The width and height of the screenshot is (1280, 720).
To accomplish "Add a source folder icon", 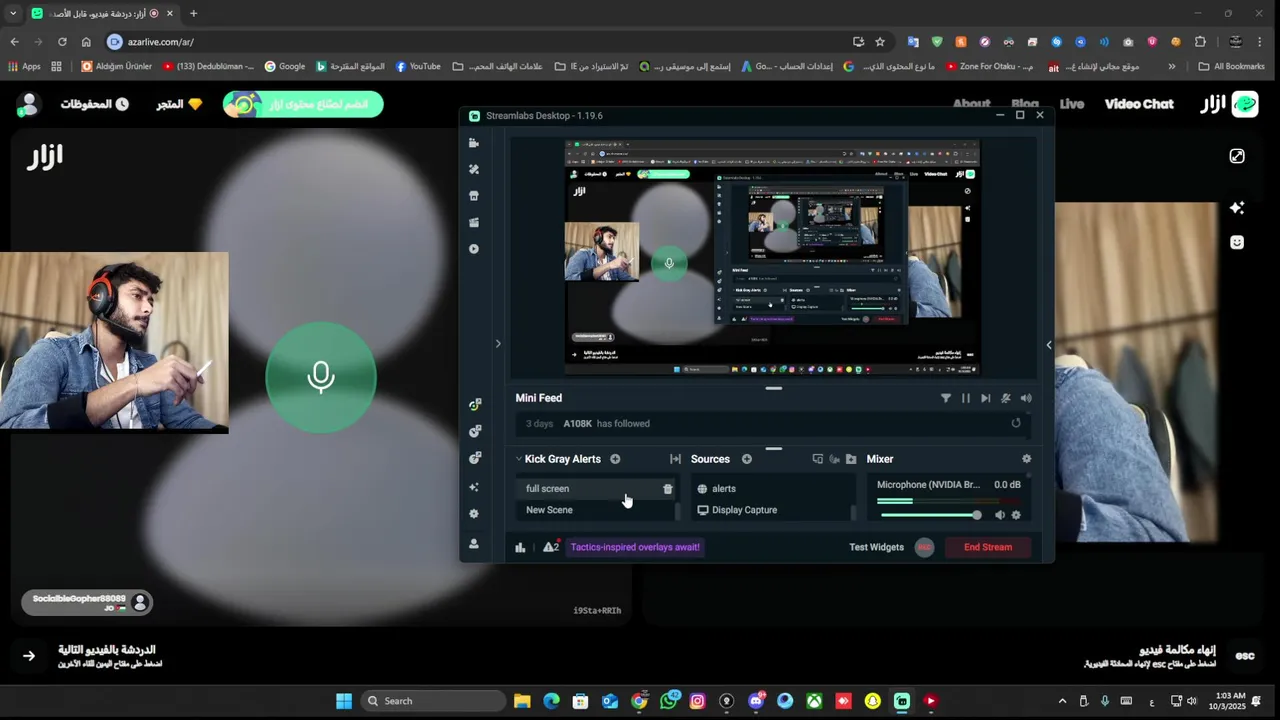I will (x=851, y=459).
